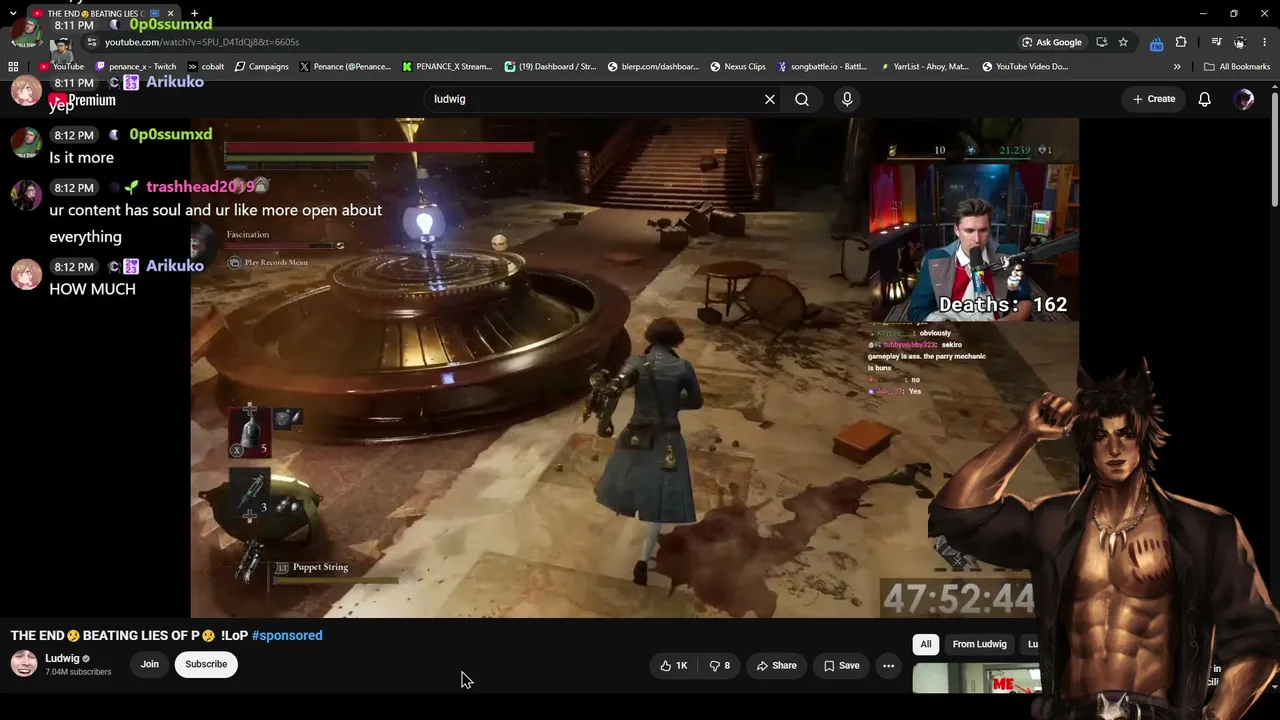Start voice search with the microphone
This screenshot has width=1280, height=720.
pos(847,99)
